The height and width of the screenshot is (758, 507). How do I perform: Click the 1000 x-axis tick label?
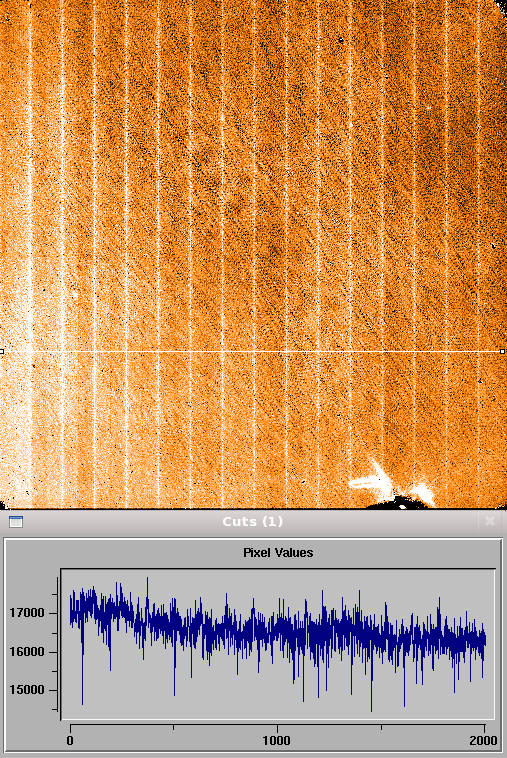pos(277,740)
